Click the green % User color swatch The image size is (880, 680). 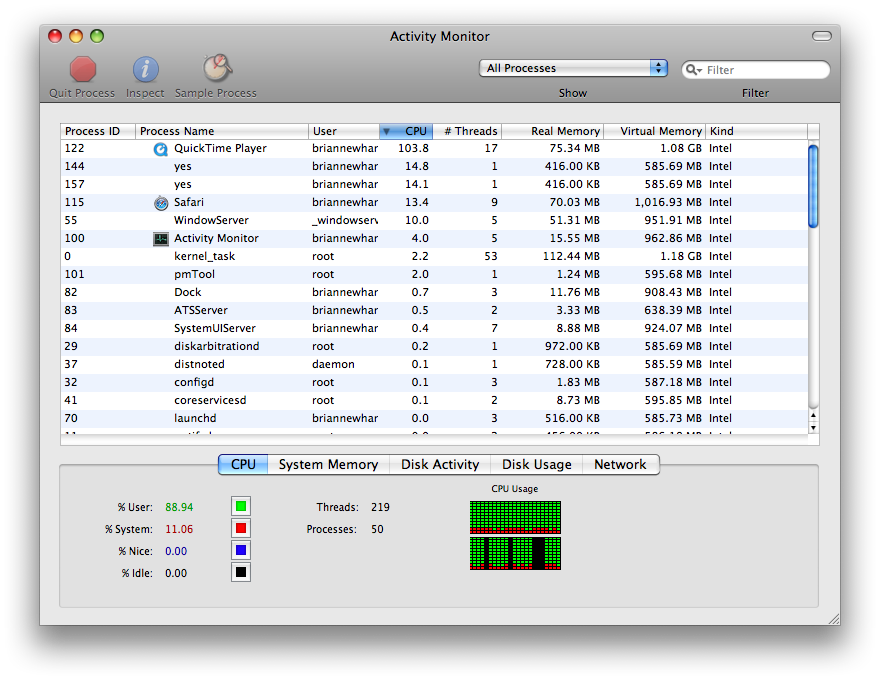(241, 507)
